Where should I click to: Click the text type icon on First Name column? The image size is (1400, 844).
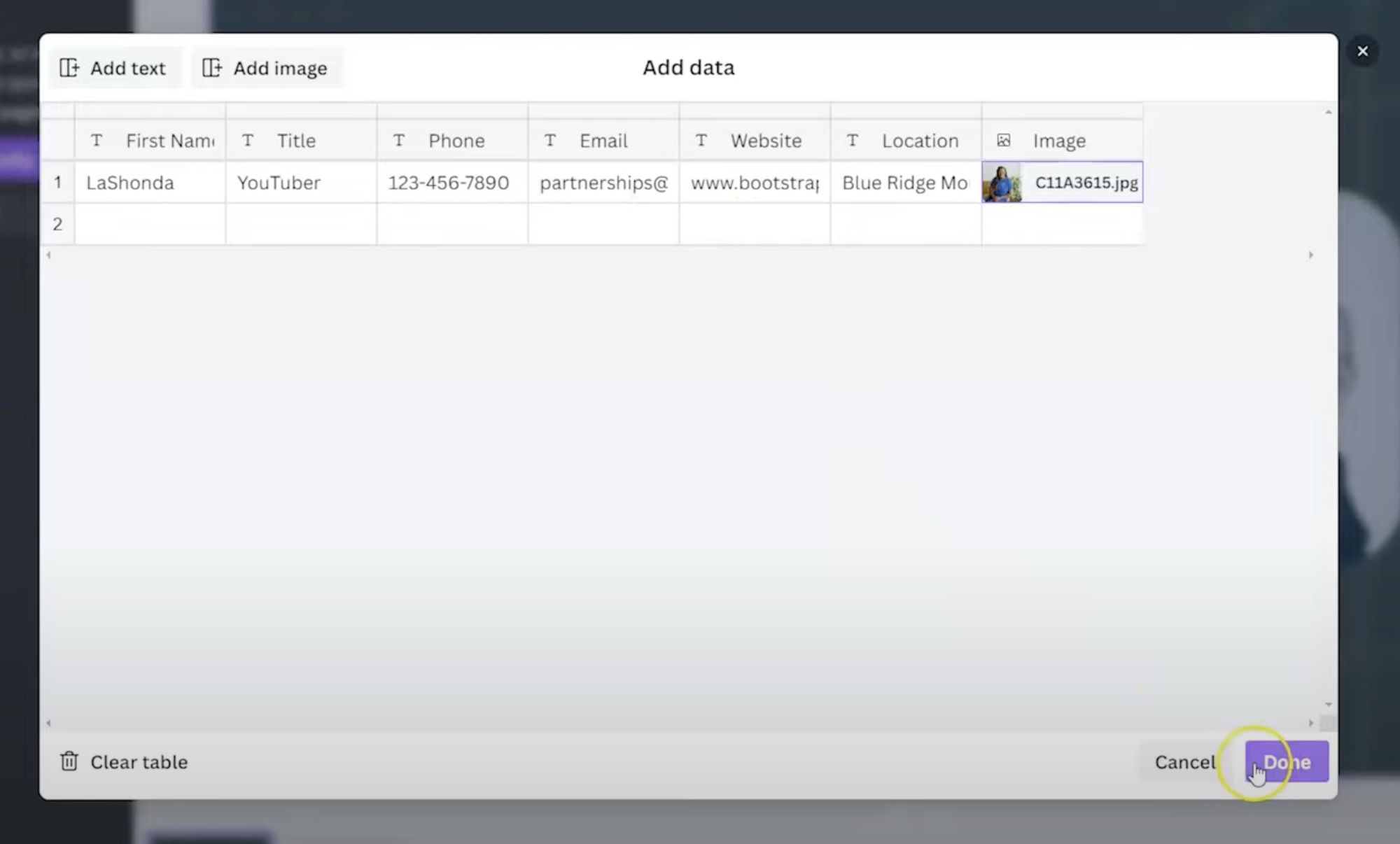pyautogui.click(x=97, y=141)
